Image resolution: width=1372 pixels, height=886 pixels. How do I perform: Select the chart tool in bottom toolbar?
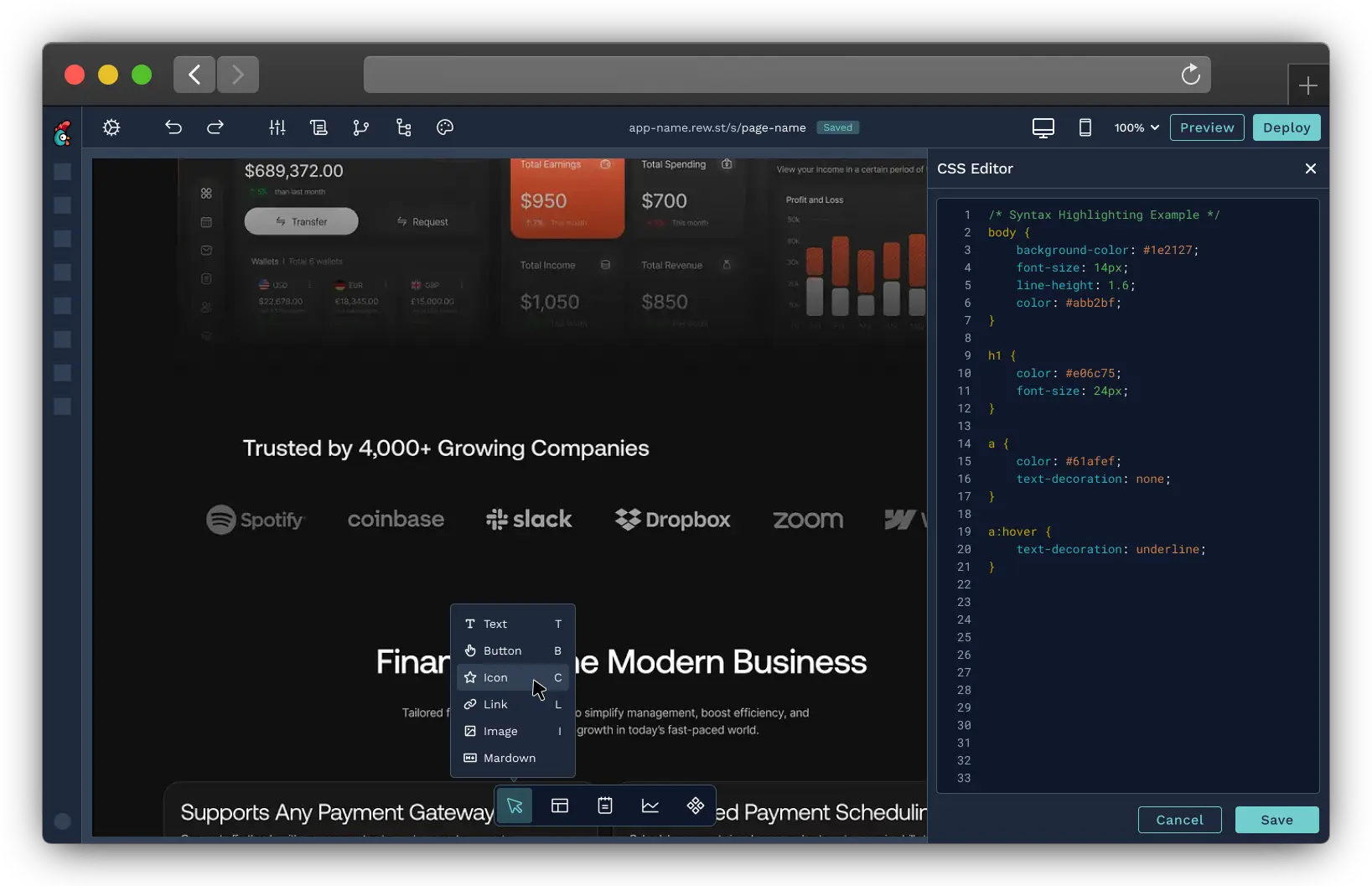pos(650,806)
